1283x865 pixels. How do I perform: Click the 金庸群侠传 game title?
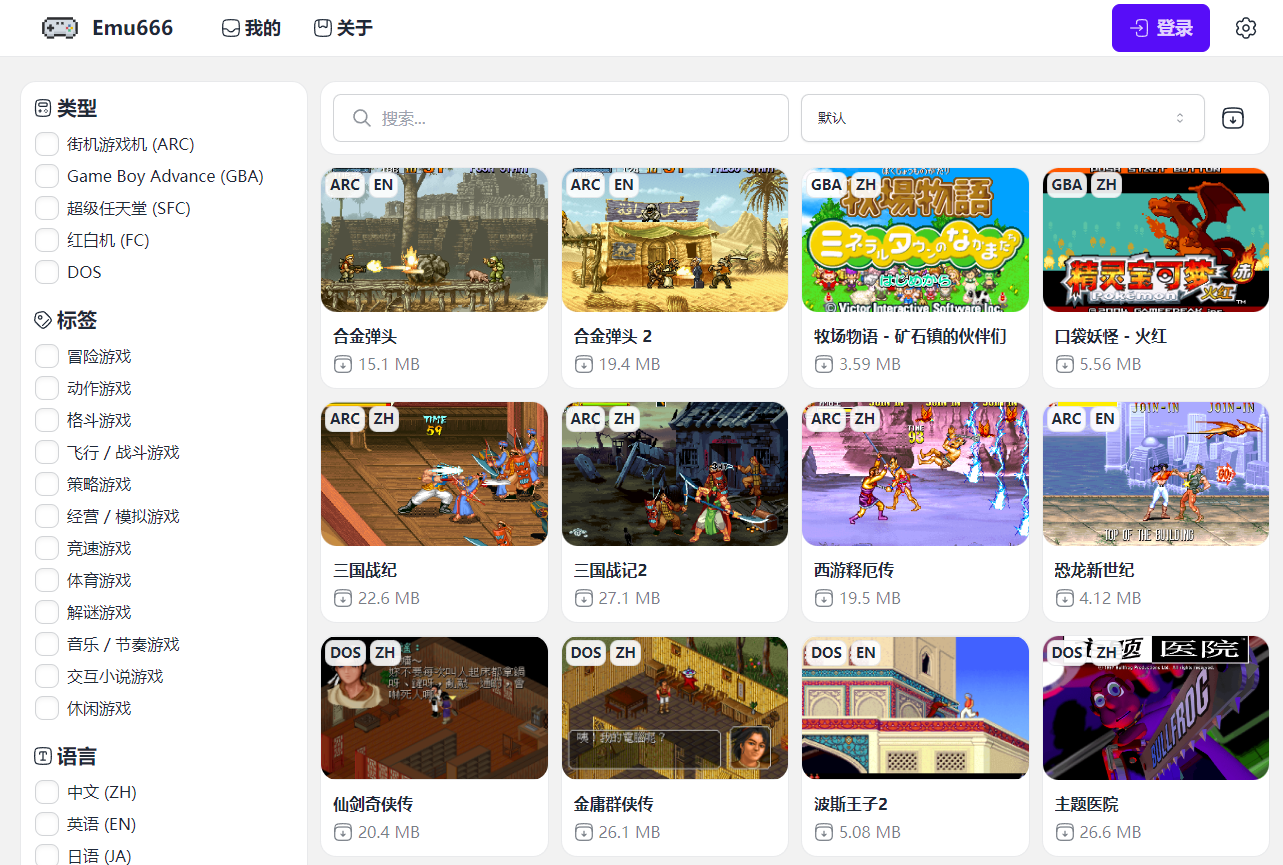[x=614, y=804]
